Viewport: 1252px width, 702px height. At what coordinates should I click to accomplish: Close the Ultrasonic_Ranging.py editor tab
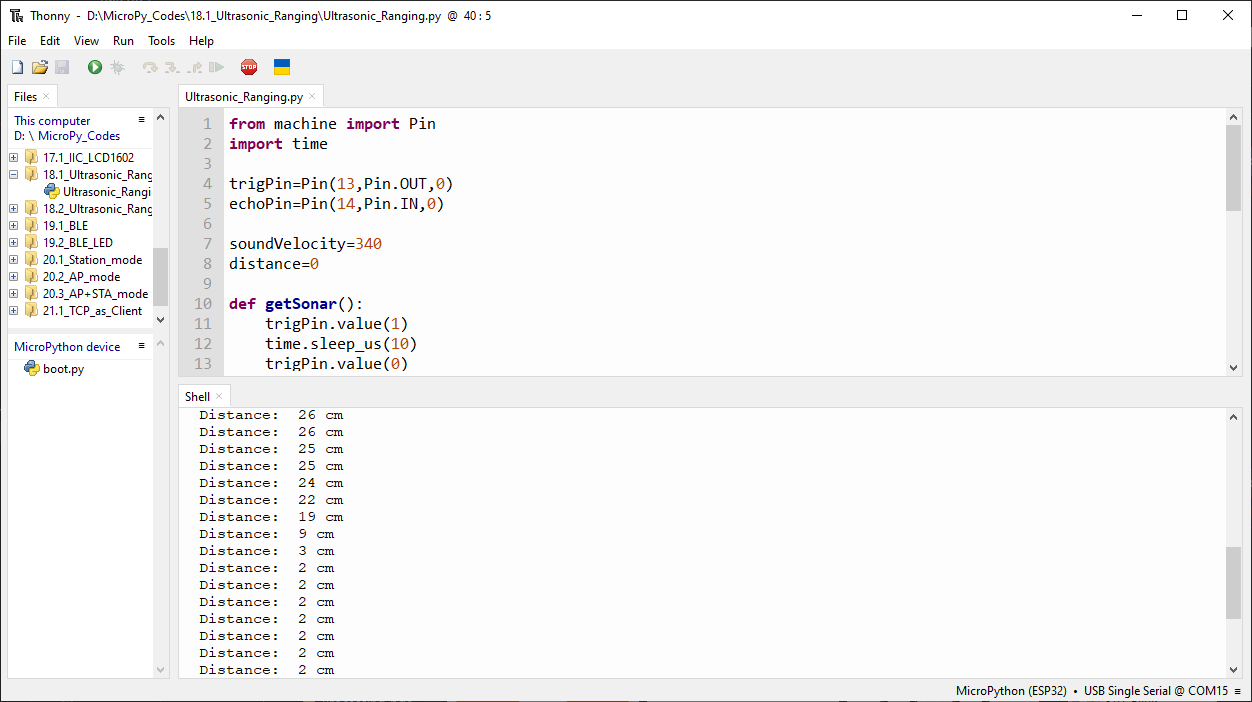click(312, 97)
